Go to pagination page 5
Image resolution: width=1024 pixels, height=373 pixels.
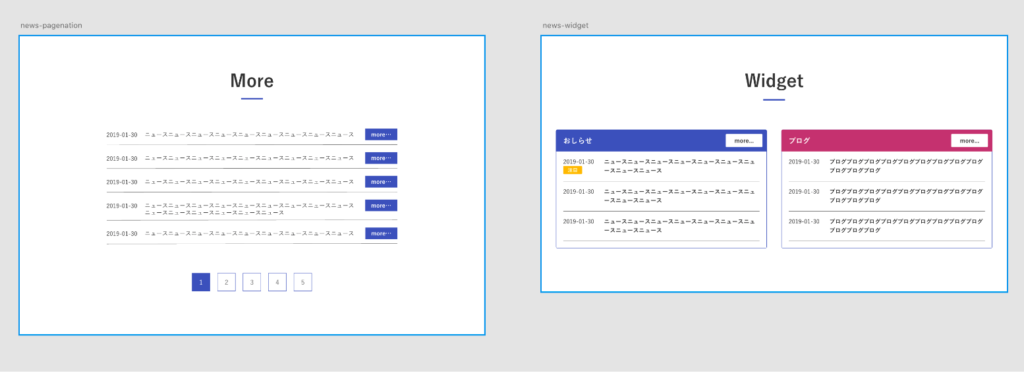(302, 282)
